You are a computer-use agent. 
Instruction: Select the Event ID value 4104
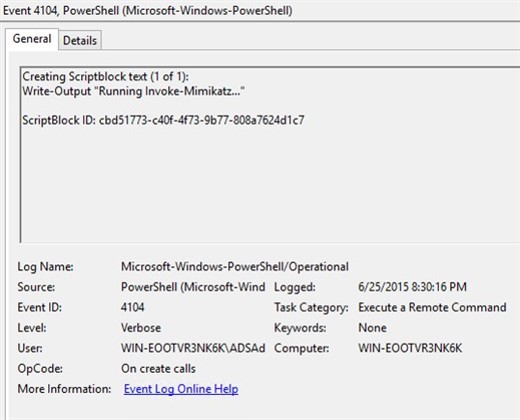point(133,307)
